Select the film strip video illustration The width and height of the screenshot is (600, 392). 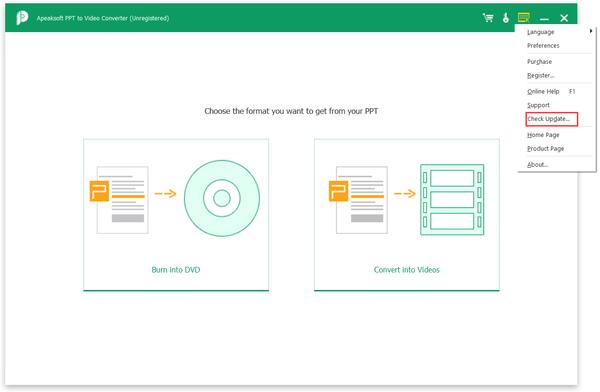(452, 199)
